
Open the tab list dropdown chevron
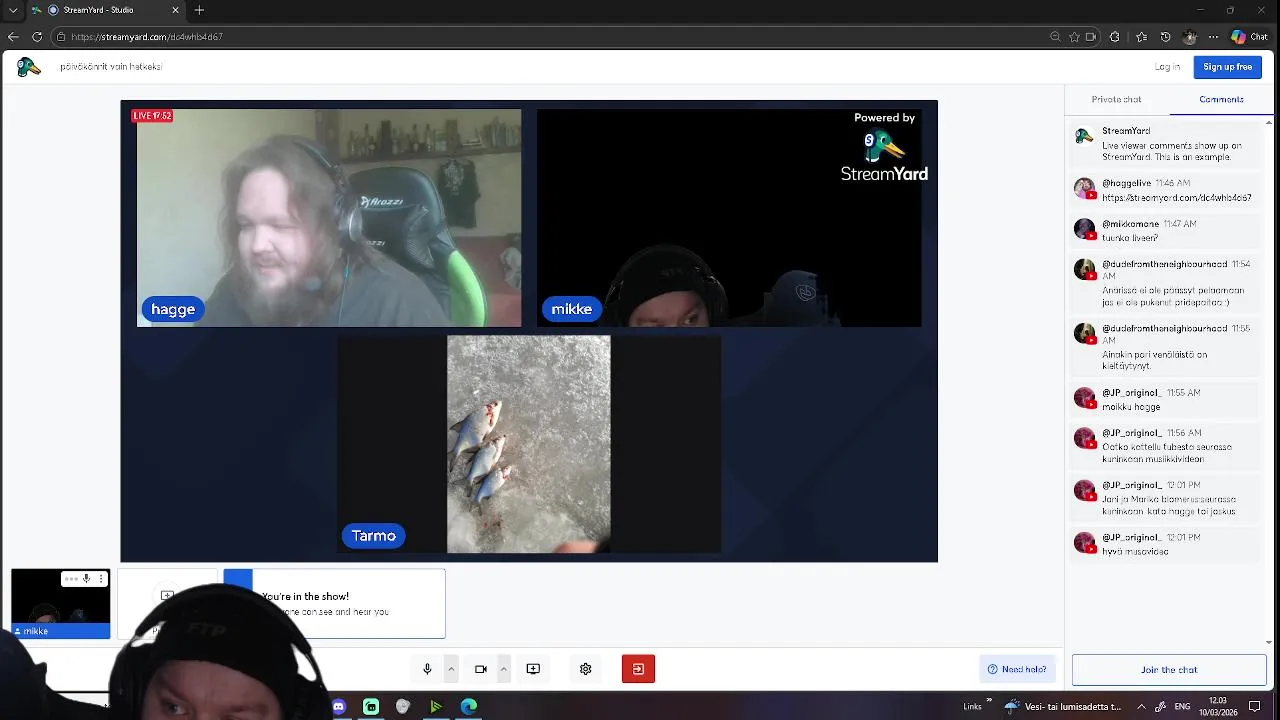point(13,10)
